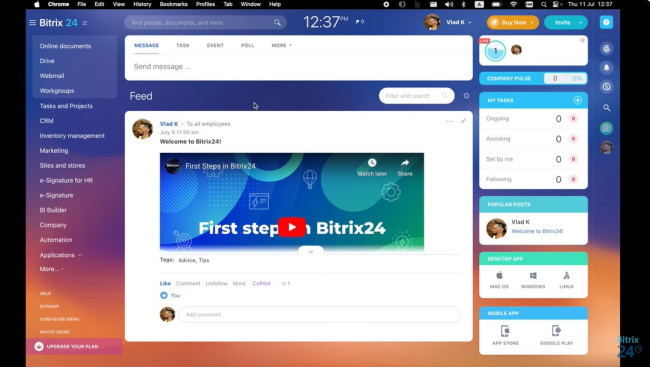Click the App Store mobile icon

click(x=505, y=335)
